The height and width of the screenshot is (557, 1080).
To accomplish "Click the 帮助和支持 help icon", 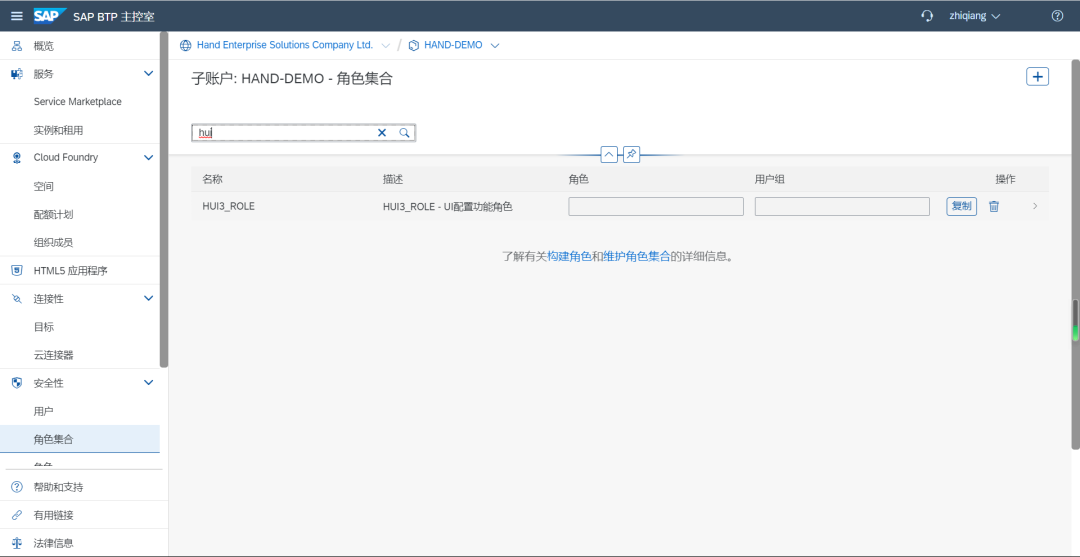I will click(x=17, y=487).
